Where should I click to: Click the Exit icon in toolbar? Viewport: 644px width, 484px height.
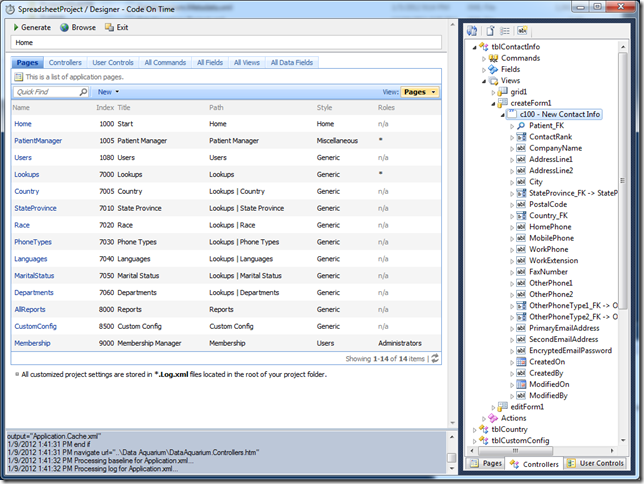coord(111,28)
